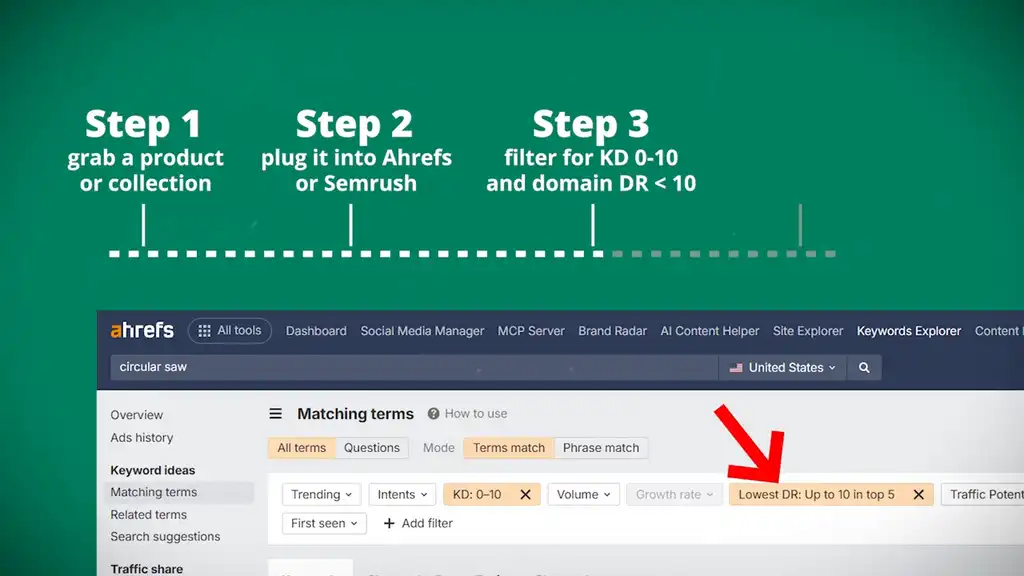Image resolution: width=1024 pixels, height=576 pixels.
Task: Select the All terms toggle
Action: 302,448
